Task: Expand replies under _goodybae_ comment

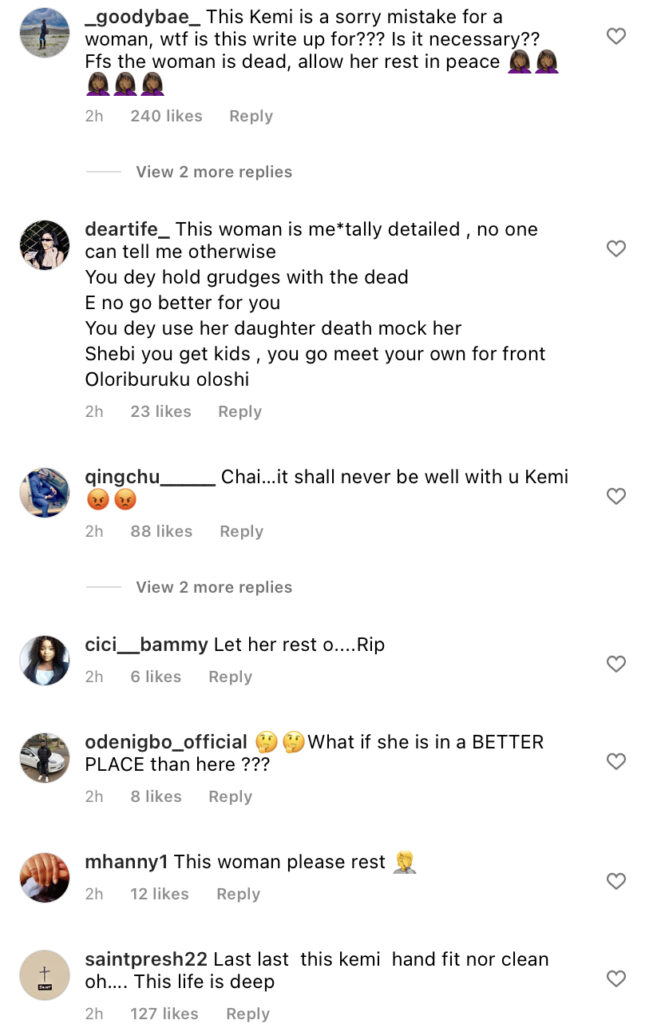Action: pos(214,172)
